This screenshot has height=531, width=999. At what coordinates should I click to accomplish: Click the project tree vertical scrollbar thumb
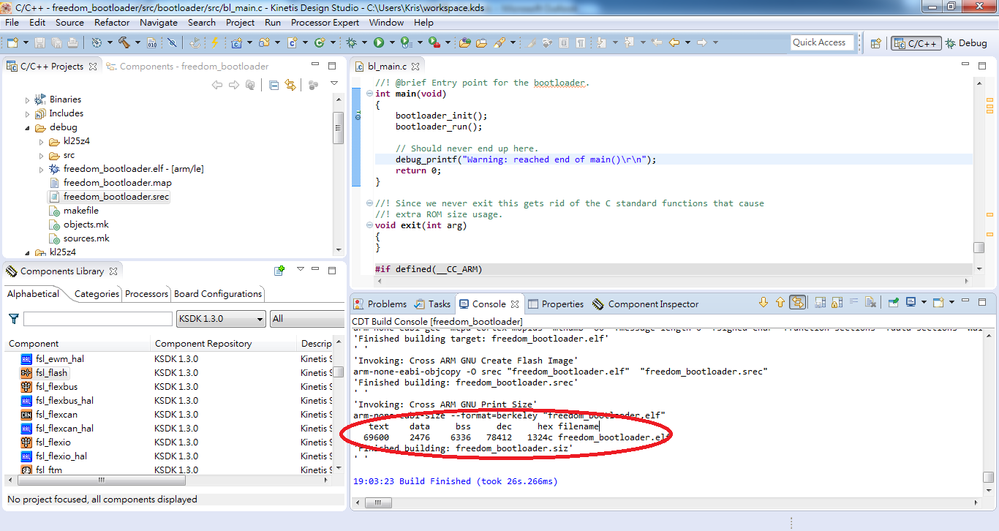(x=338, y=128)
